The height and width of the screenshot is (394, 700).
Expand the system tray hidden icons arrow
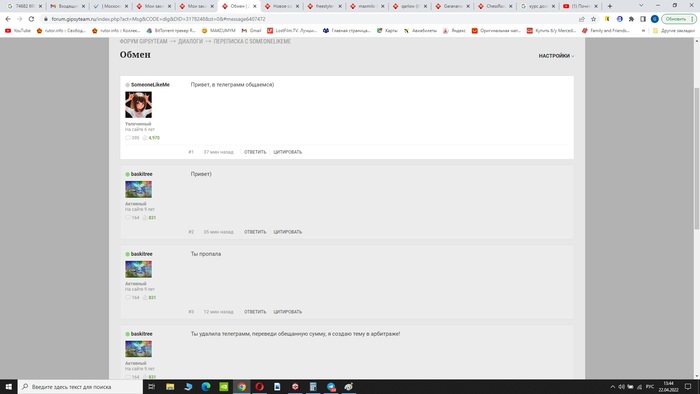coord(612,386)
